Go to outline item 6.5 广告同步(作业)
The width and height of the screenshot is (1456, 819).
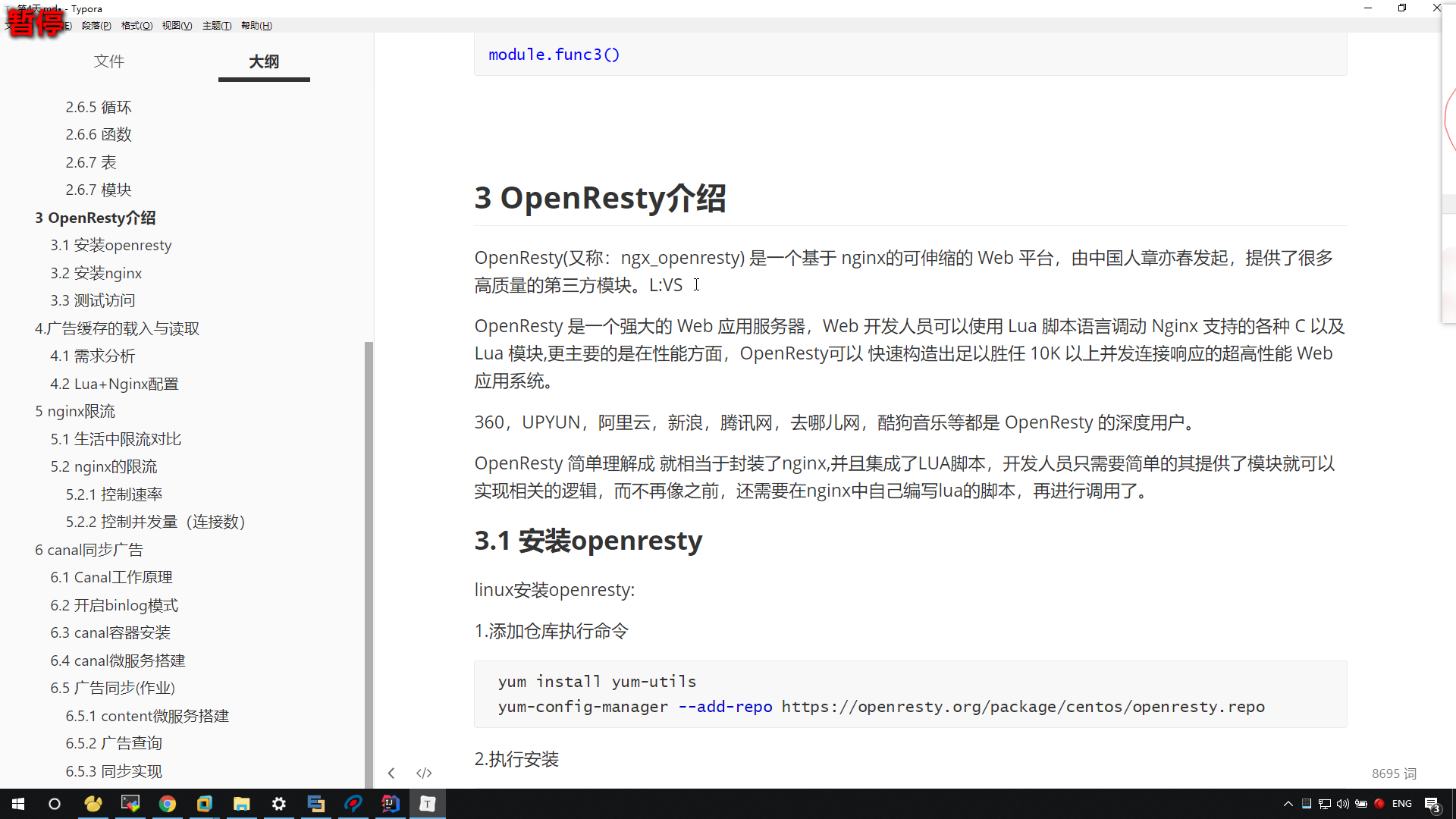(x=113, y=688)
